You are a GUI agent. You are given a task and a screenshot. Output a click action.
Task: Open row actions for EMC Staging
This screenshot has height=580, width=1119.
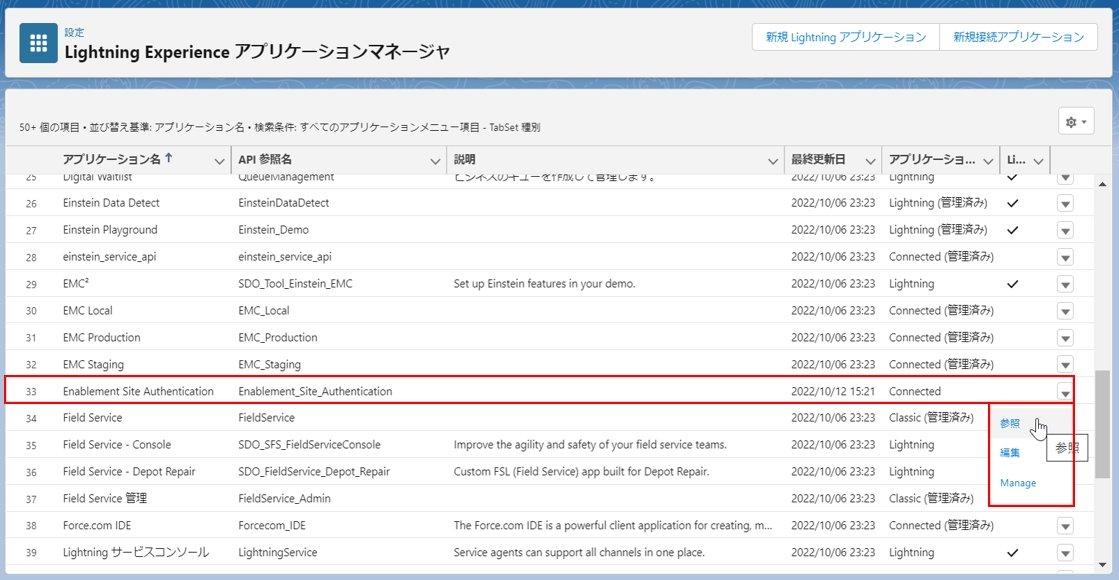point(1065,365)
